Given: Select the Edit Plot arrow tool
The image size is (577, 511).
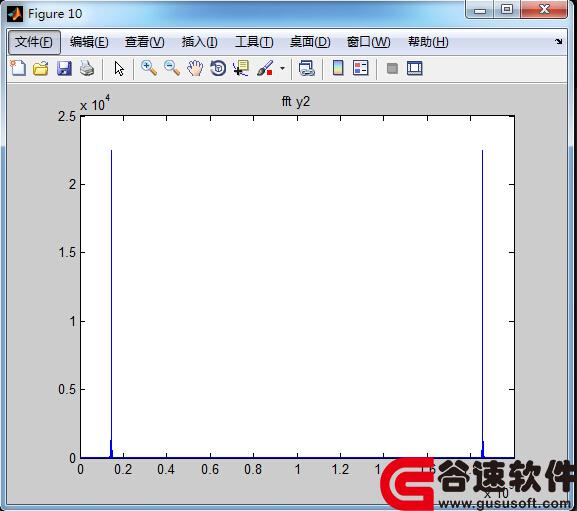Looking at the screenshot, I should click(x=119, y=68).
